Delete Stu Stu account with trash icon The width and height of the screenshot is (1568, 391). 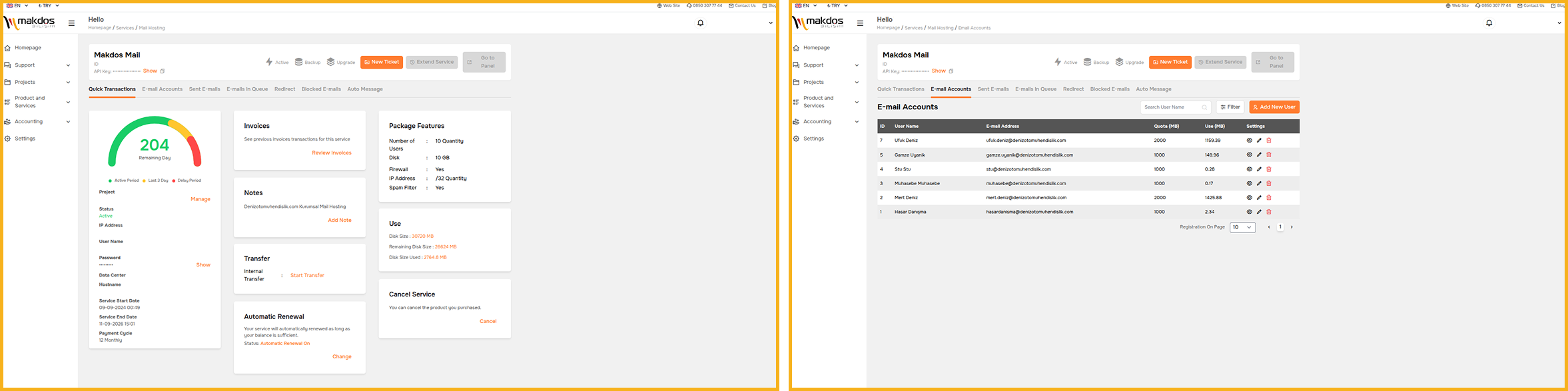pos(1269,169)
